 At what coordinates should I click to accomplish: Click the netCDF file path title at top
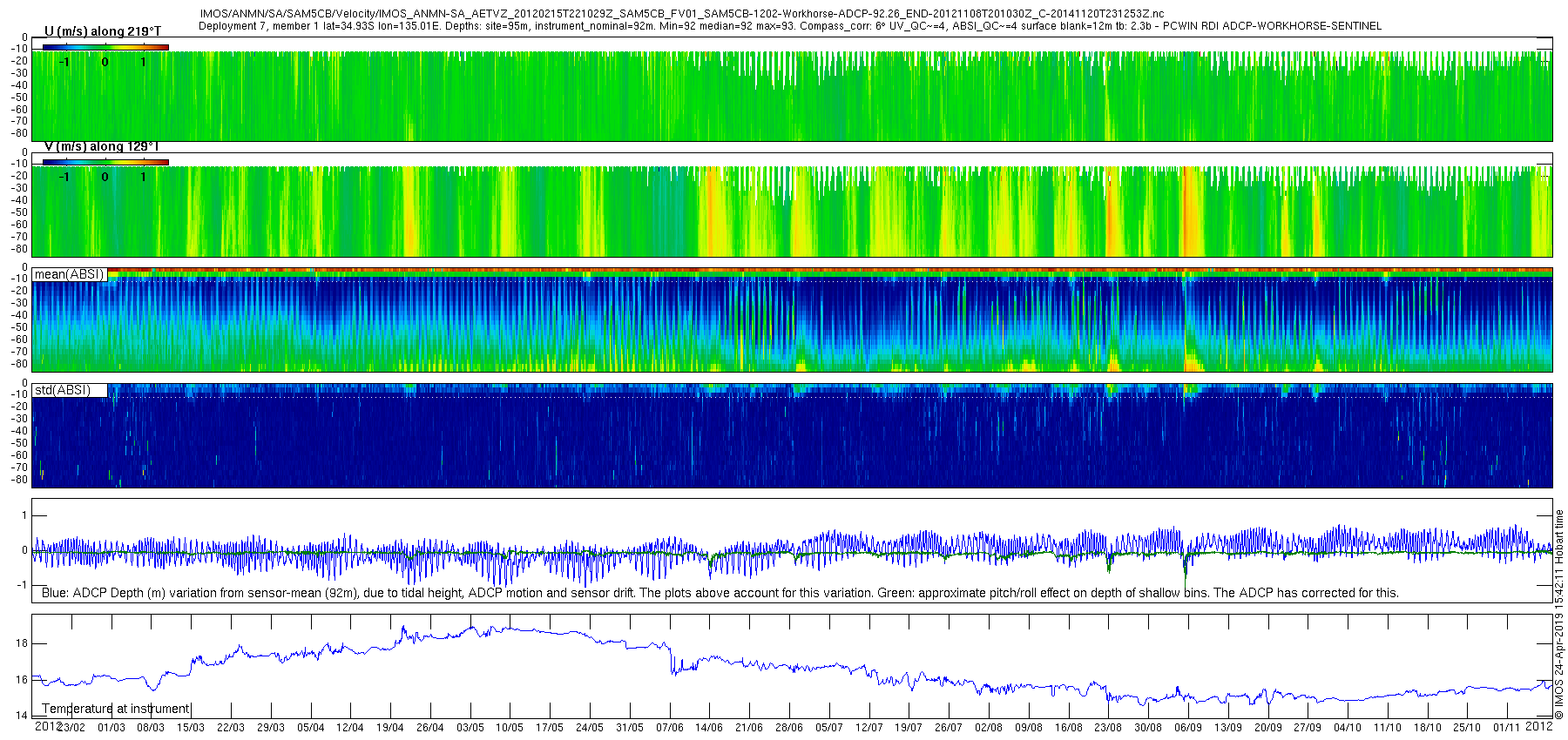[x=682, y=15]
